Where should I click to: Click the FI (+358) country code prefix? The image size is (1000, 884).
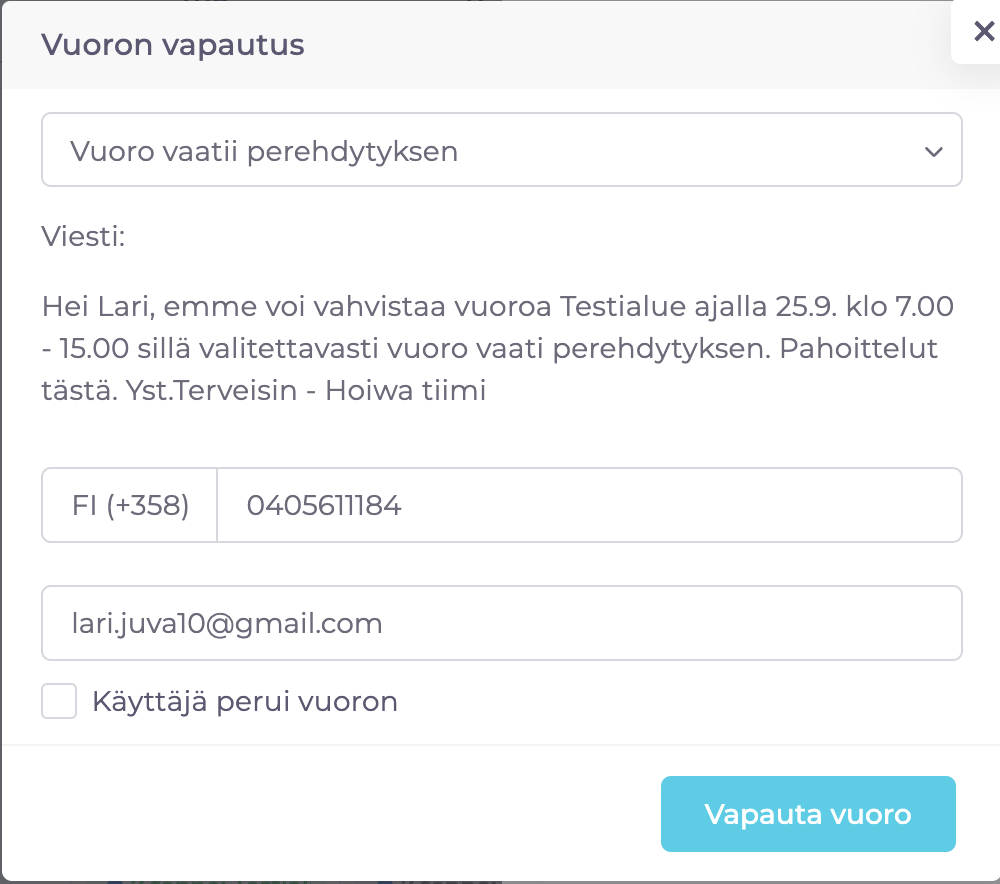(130, 505)
